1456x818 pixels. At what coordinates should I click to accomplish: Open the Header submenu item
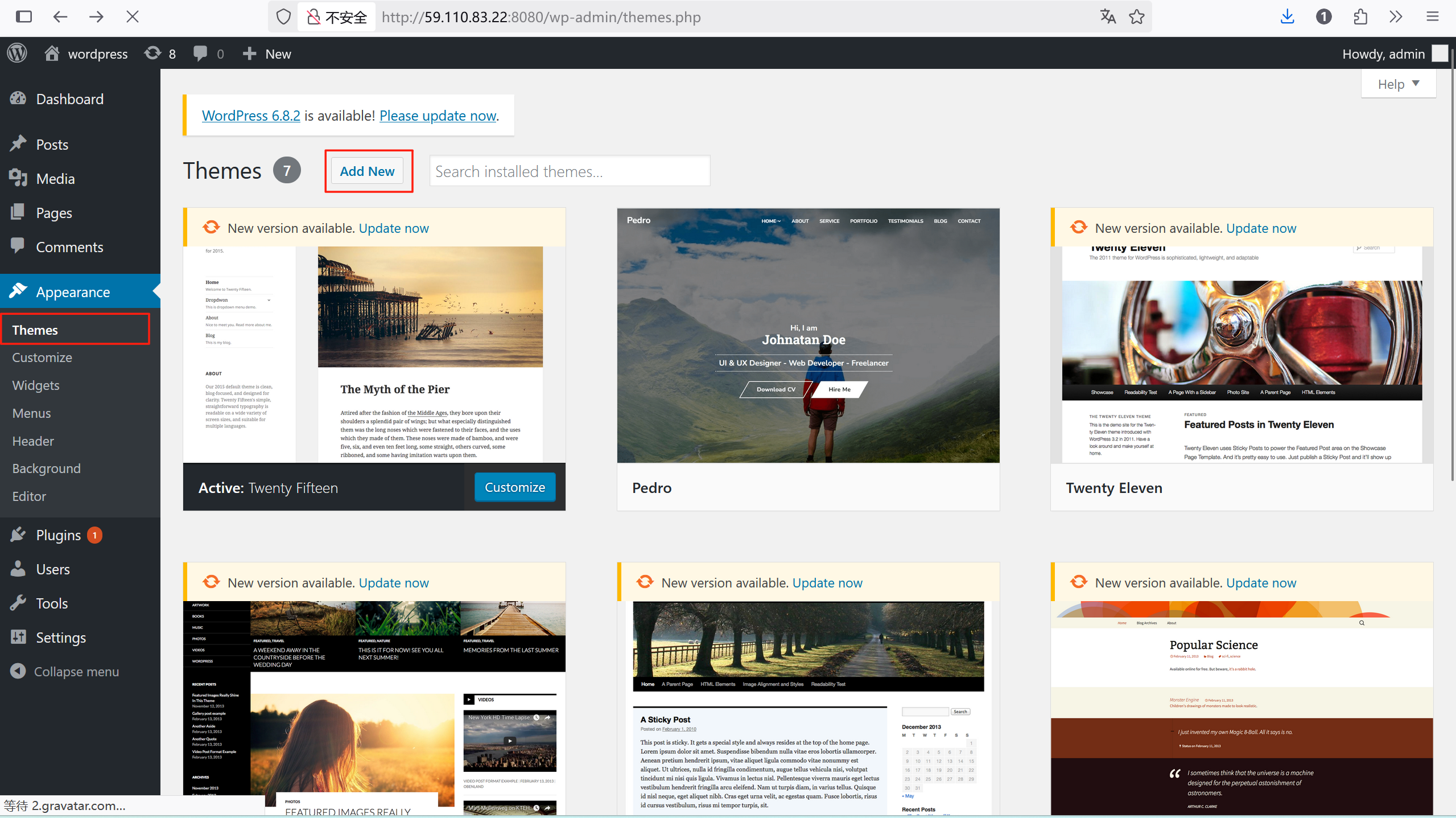[x=33, y=441]
